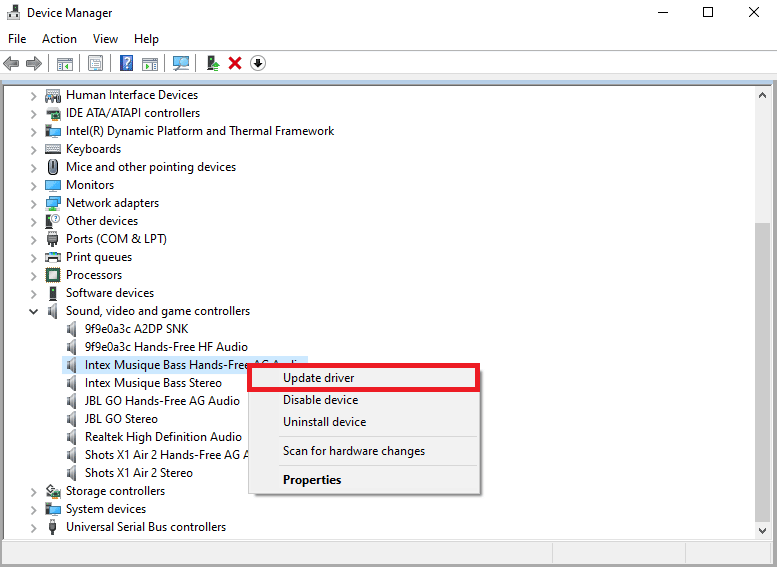Open the Help menu
Image resolution: width=777 pixels, height=567 pixels.
click(x=146, y=39)
